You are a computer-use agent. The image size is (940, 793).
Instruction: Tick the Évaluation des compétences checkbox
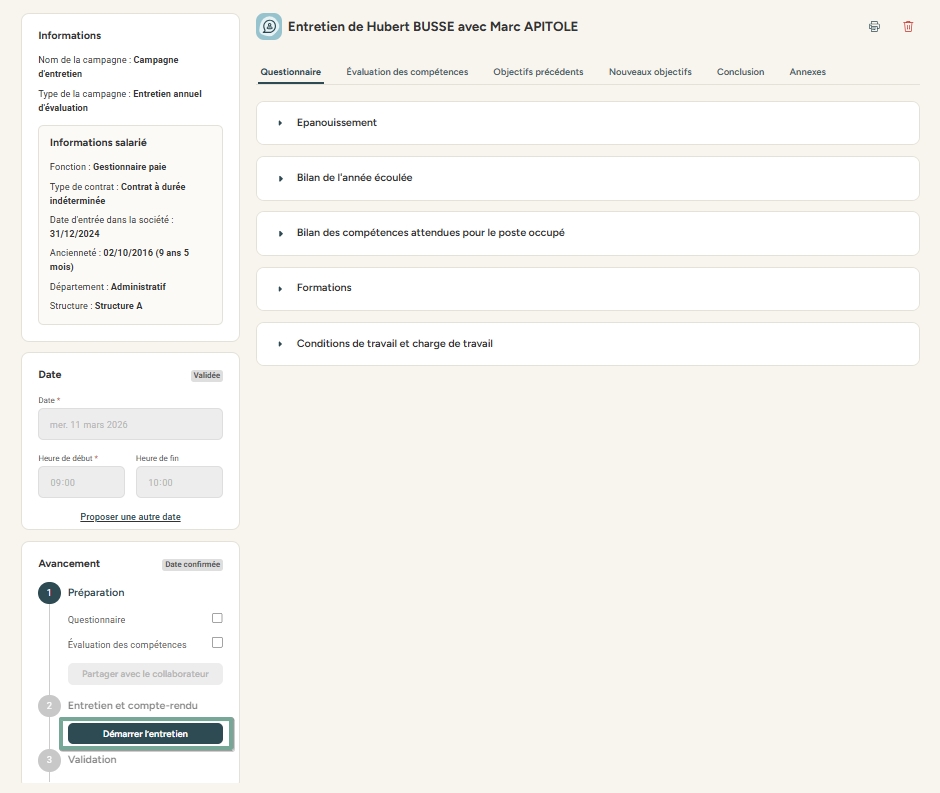(x=217, y=643)
